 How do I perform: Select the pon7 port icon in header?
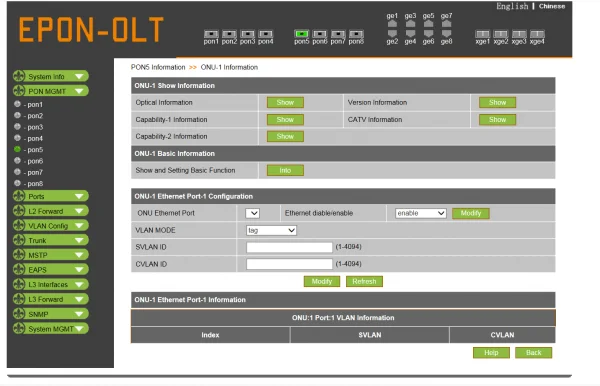pos(338,34)
